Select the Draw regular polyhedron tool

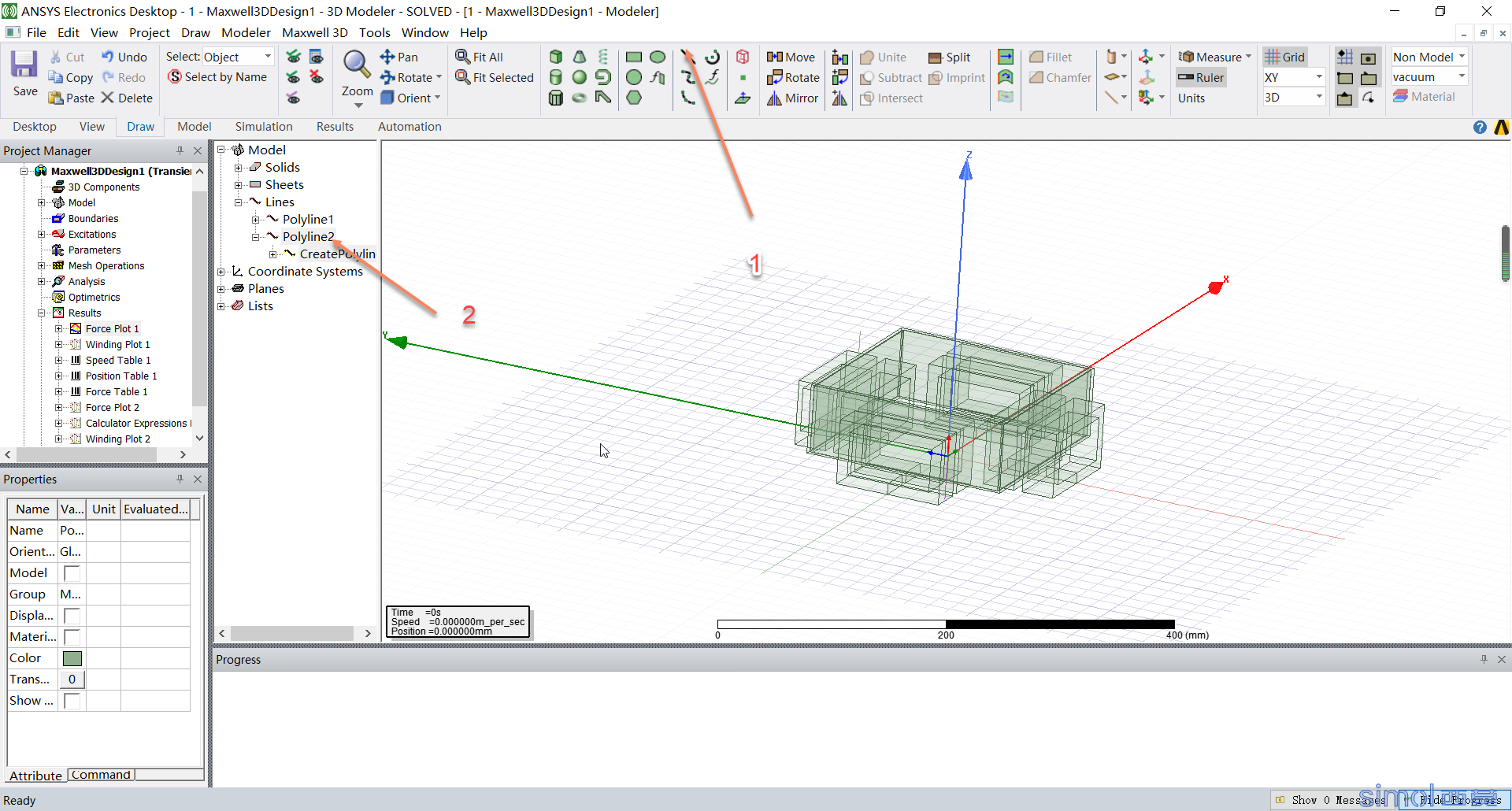[x=556, y=98]
